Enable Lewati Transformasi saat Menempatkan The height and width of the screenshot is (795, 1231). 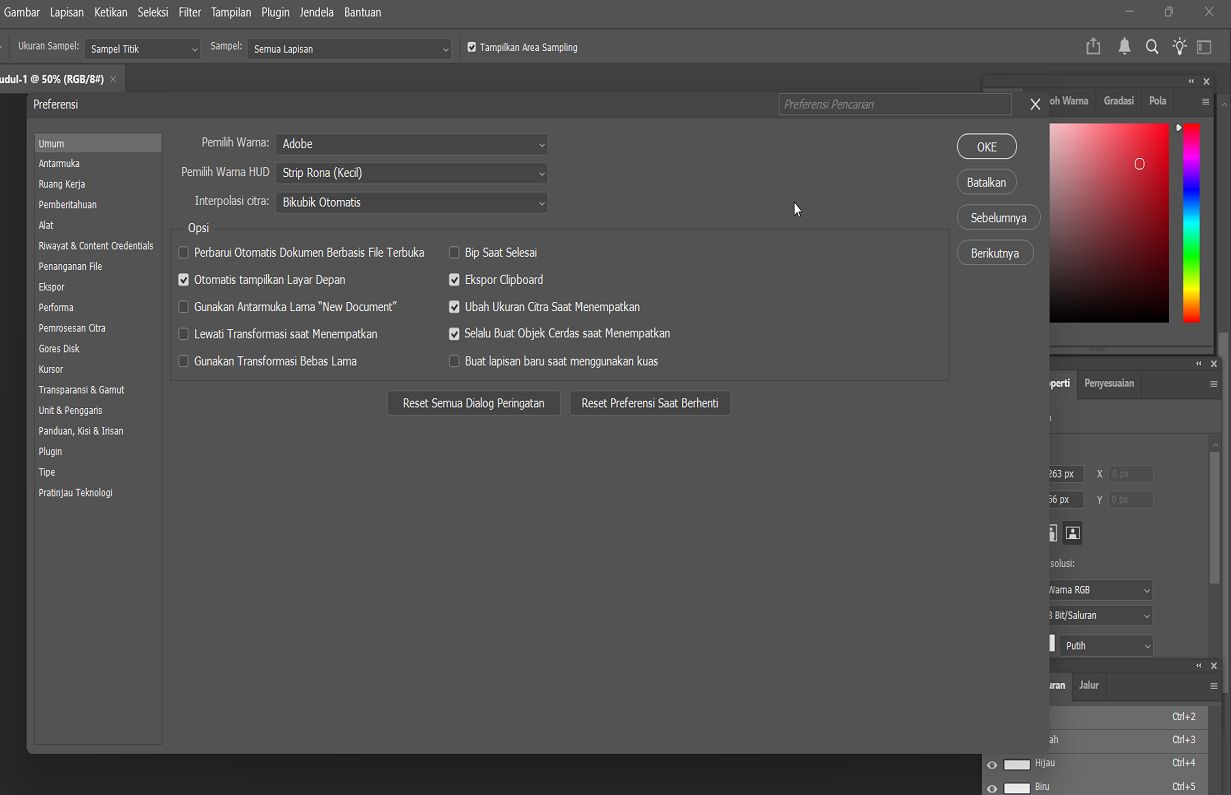[183, 334]
